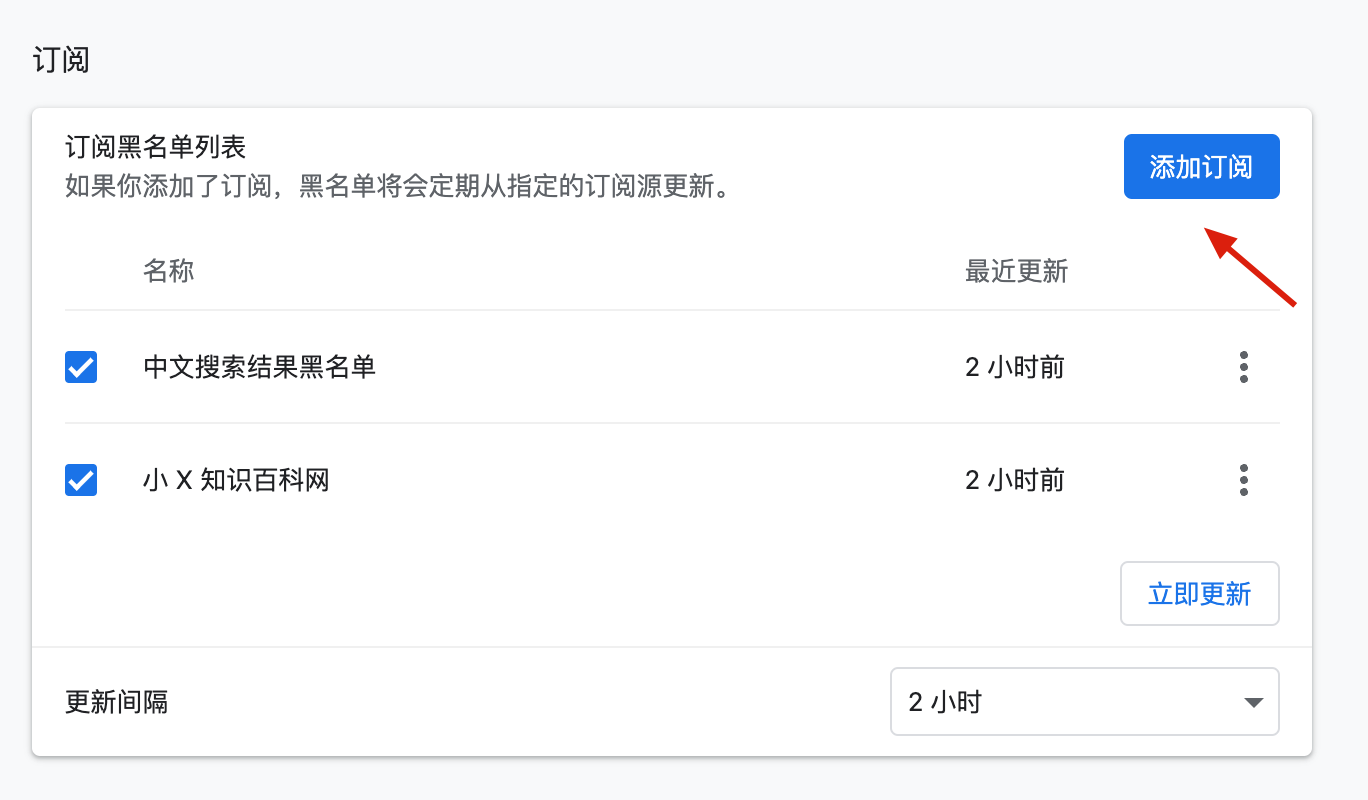Click the 最近更新 column header
Screen dimensions: 1368x800
coord(1016,271)
